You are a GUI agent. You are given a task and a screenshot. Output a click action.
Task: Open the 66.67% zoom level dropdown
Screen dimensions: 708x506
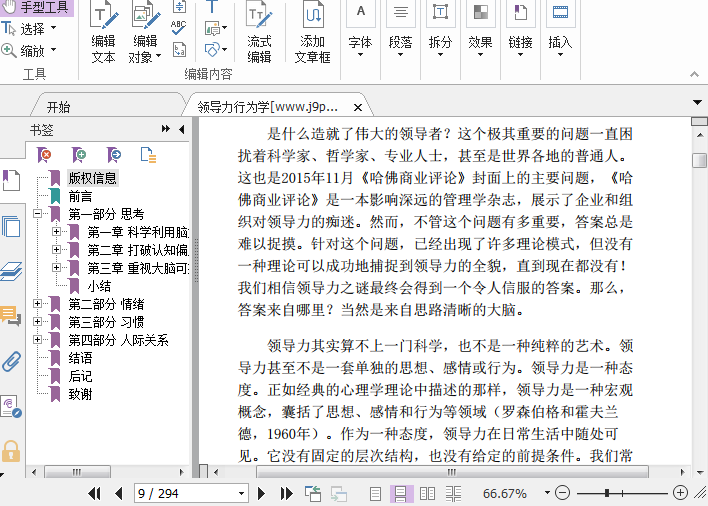(x=547, y=492)
